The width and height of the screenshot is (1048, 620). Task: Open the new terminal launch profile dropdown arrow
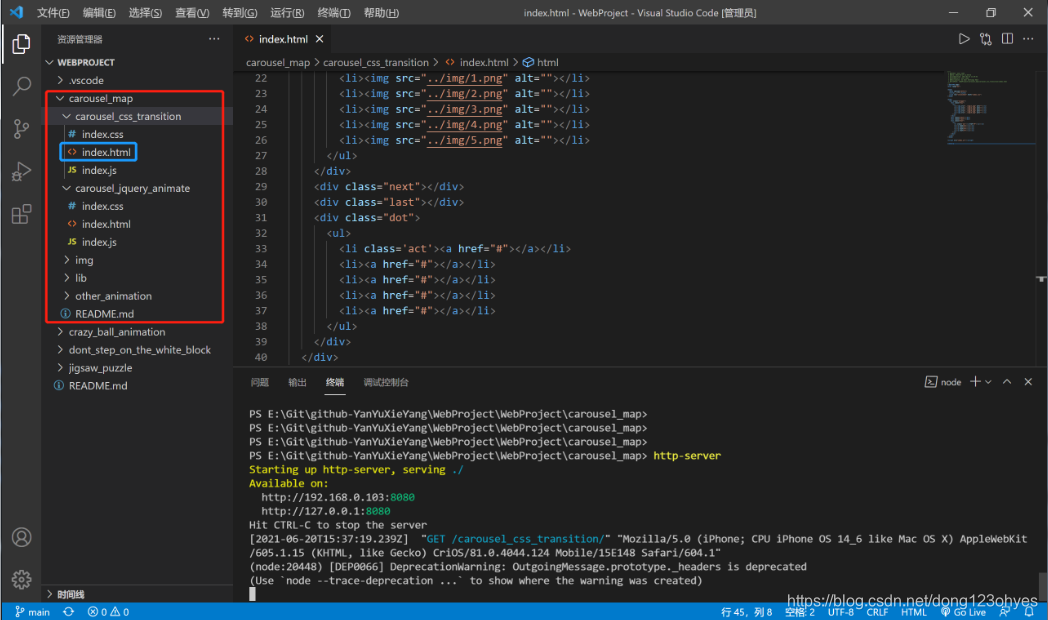click(989, 382)
